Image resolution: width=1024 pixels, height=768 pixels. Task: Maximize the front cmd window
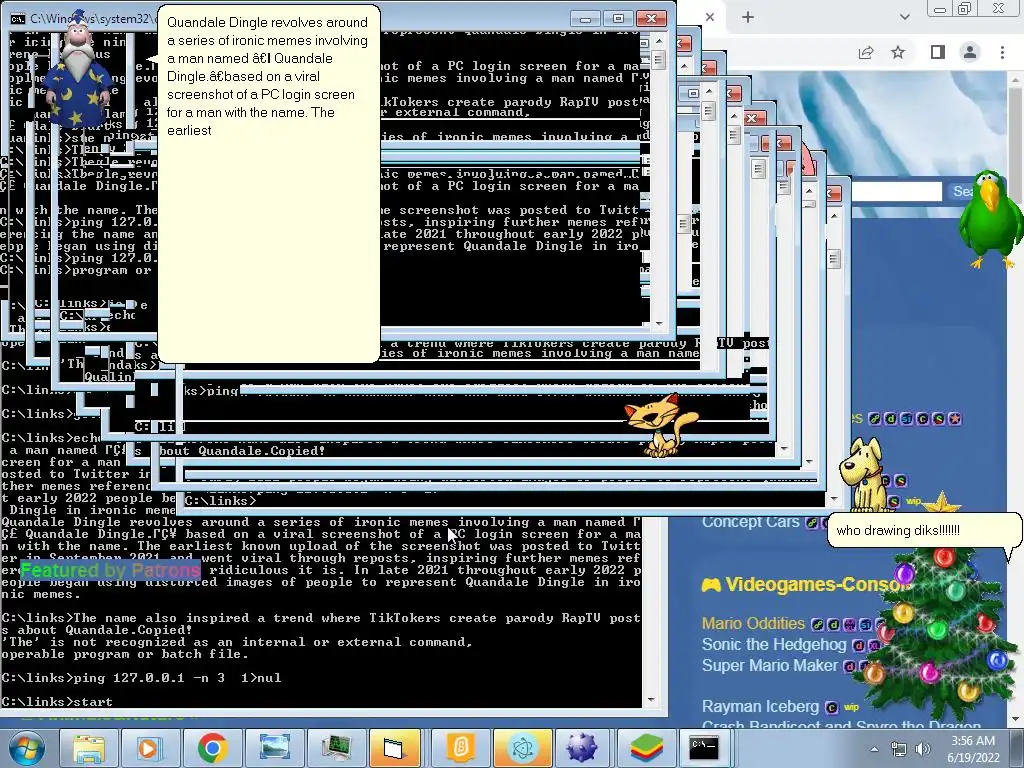click(x=618, y=18)
